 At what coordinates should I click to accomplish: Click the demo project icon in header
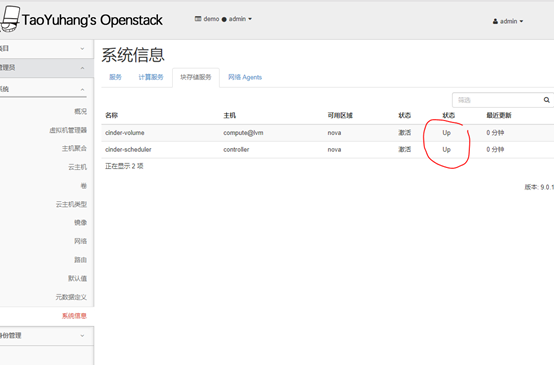tap(198, 19)
